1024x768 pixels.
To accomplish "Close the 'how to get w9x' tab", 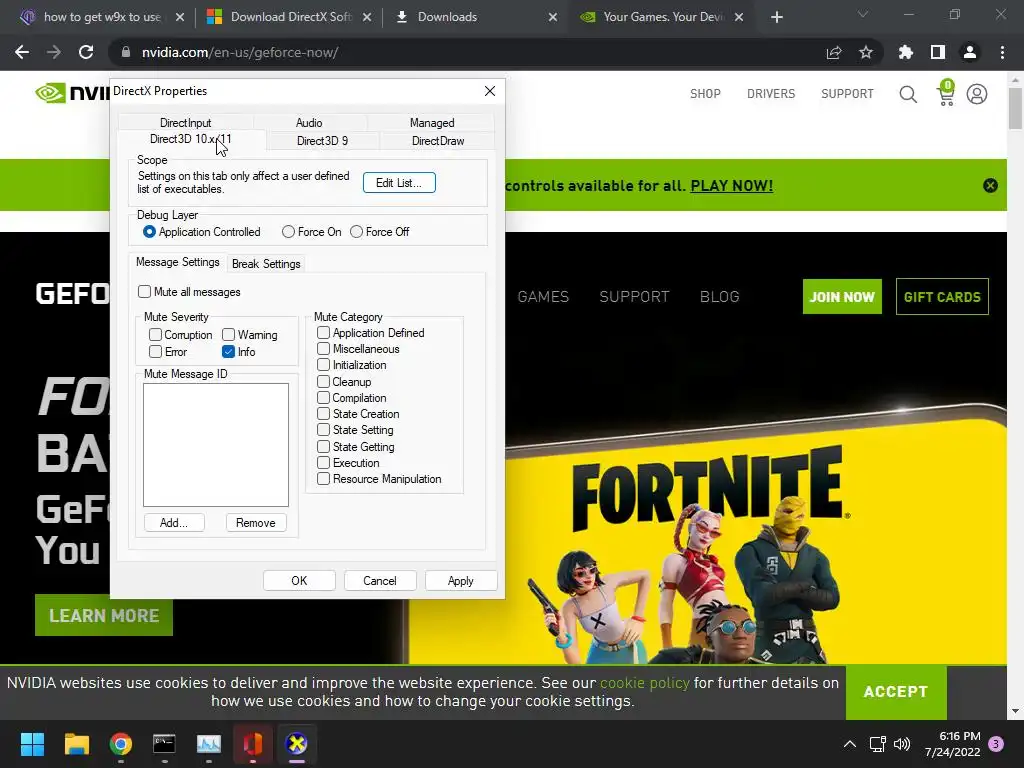I will click(180, 17).
